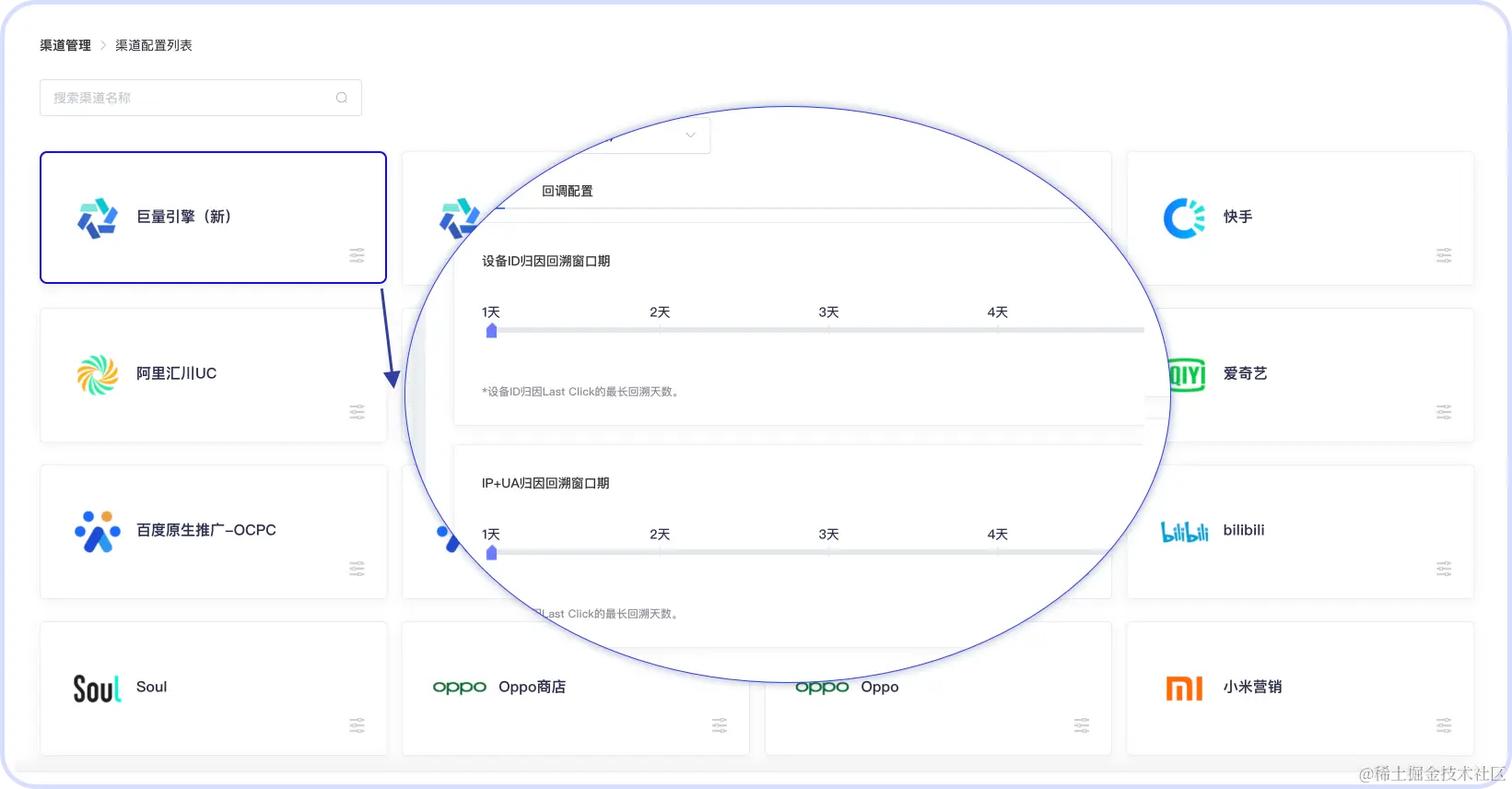Open settings icon on Oppo商店 card
Viewport: 1512px width, 789px height.
(x=720, y=725)
